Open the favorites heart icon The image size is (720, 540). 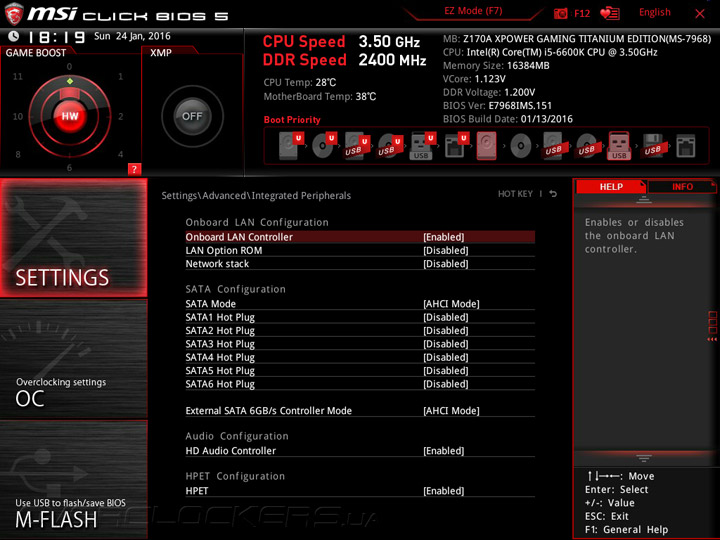pyautogui.click(x=609, y=13)
